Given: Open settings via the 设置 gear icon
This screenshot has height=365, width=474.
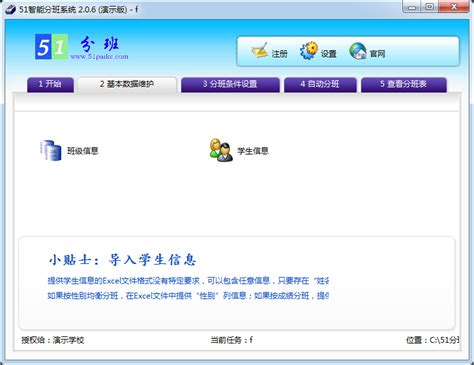Looking at the screenshot, I should (x=309, y=51).
